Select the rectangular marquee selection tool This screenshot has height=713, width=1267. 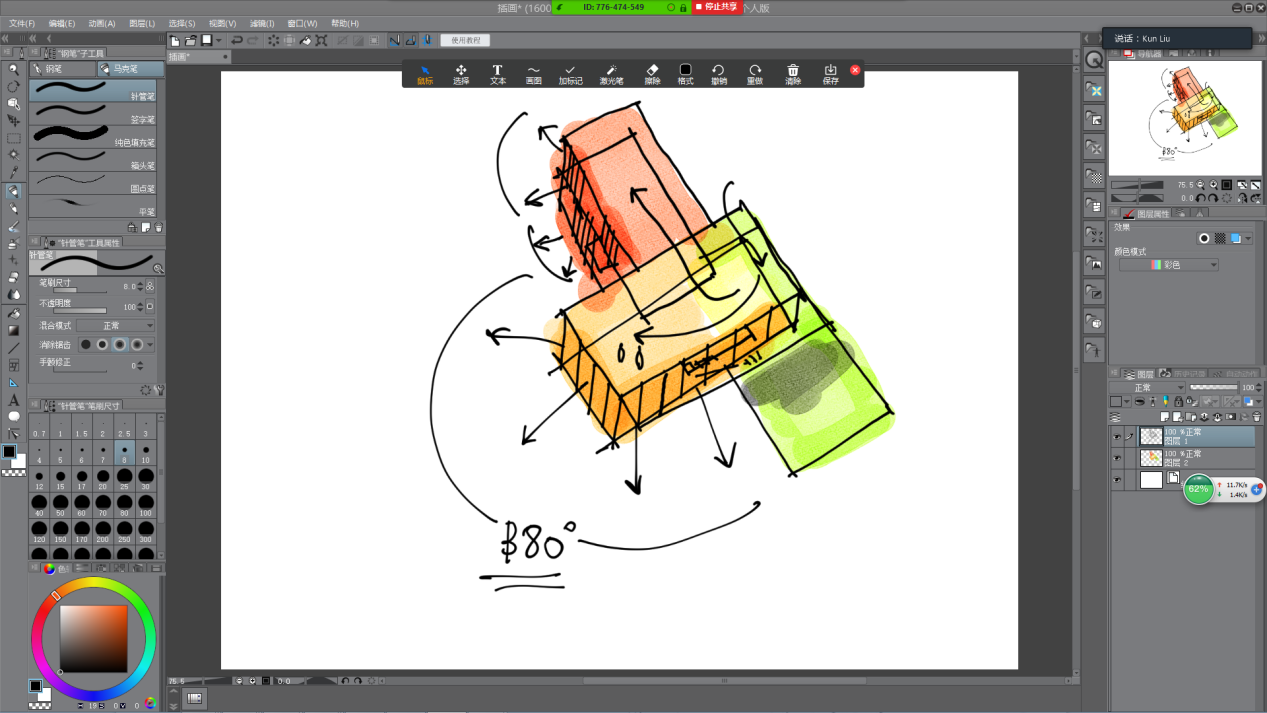14,138
